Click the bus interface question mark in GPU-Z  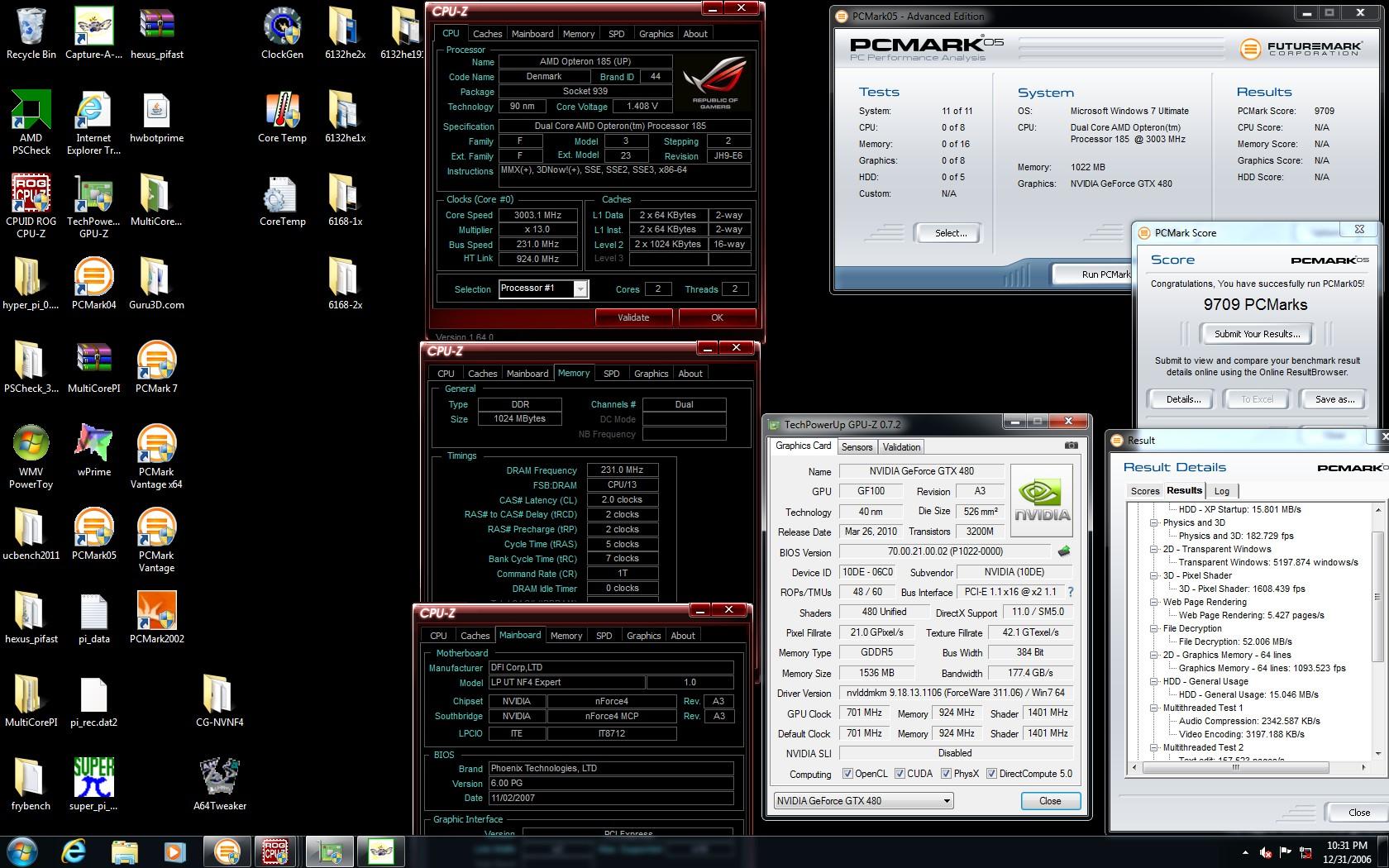click(x=1071, y=592)
